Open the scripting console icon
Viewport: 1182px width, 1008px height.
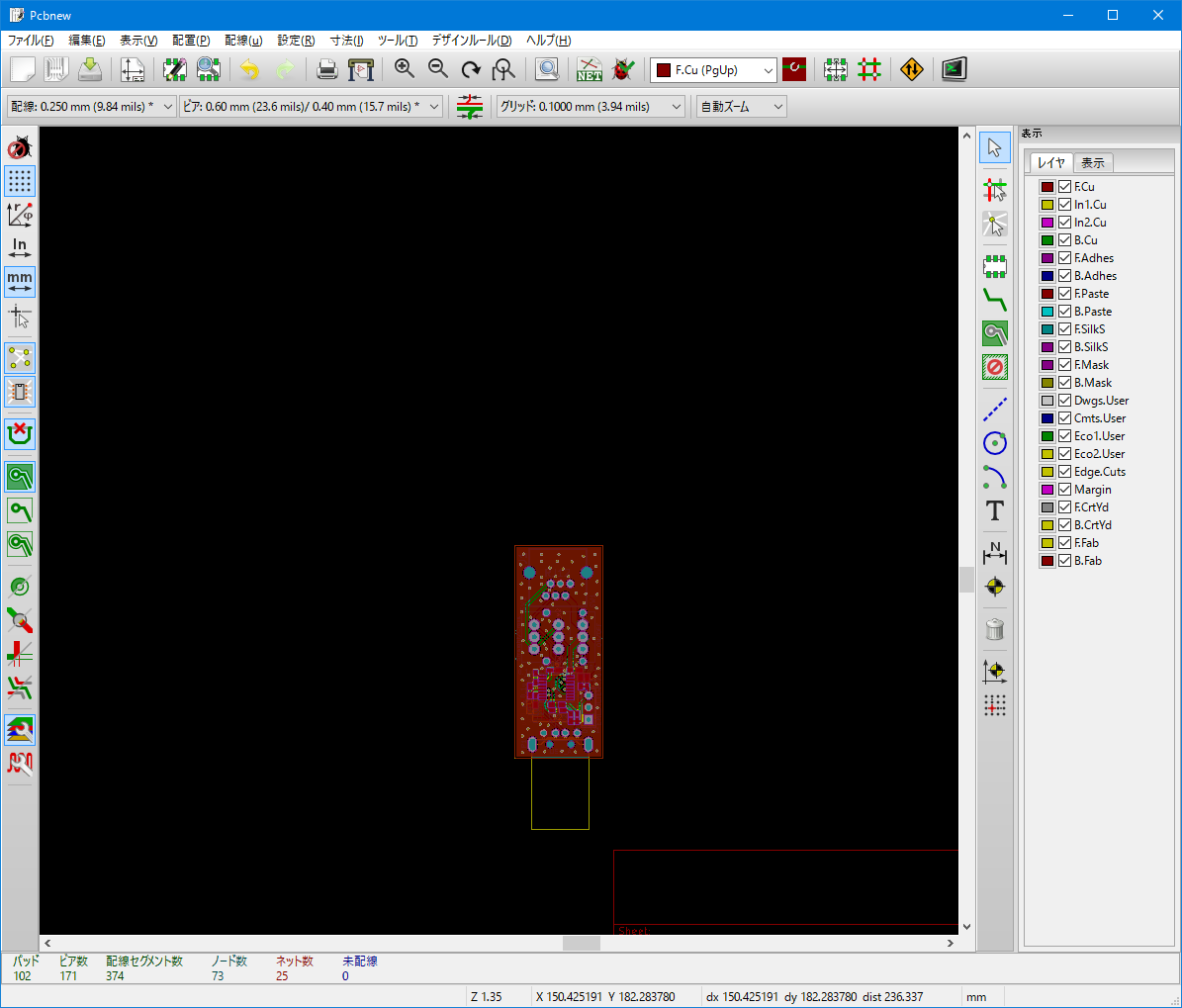(x=955, y=69)
